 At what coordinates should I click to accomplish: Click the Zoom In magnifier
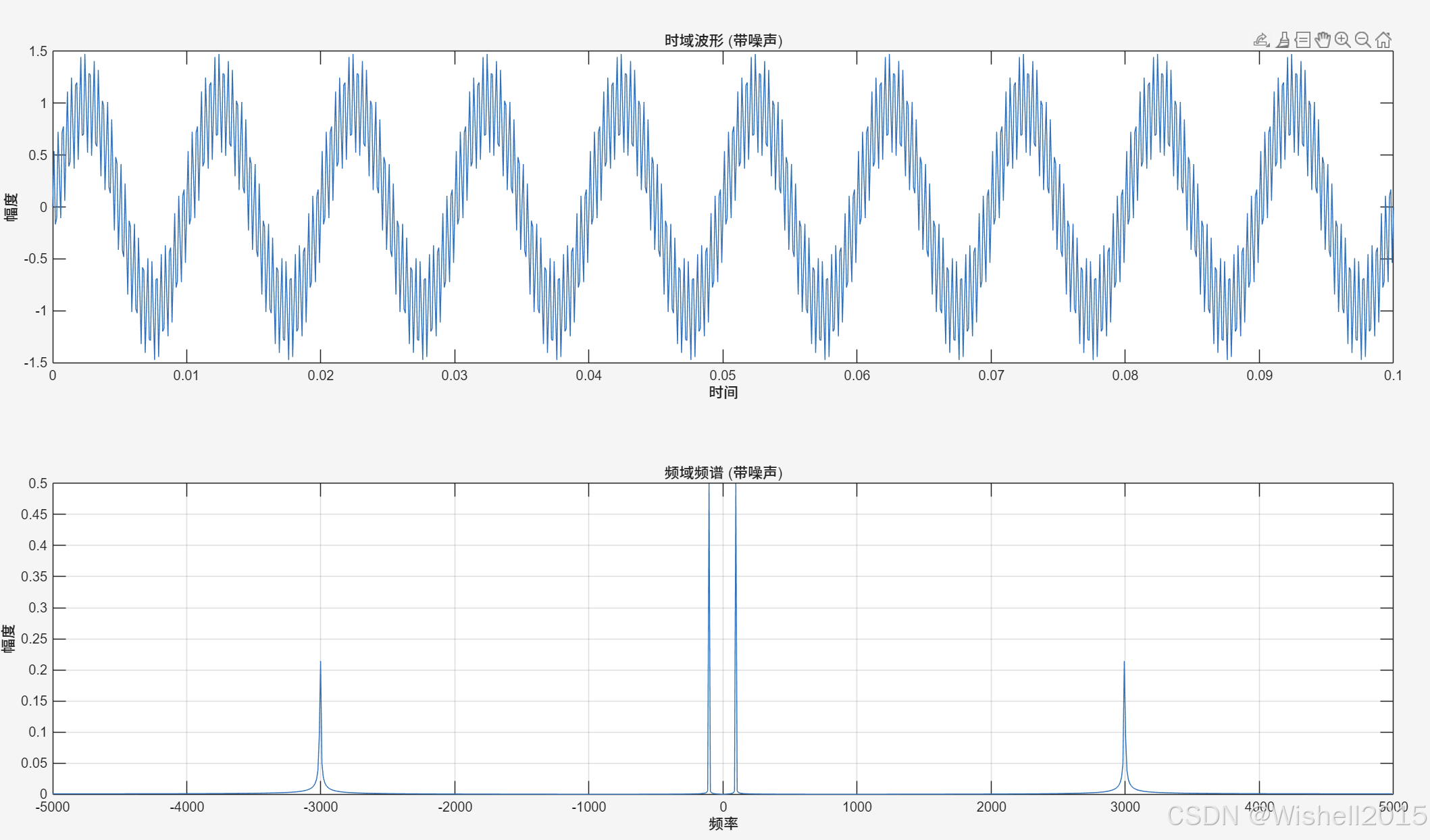(1343, 40)
